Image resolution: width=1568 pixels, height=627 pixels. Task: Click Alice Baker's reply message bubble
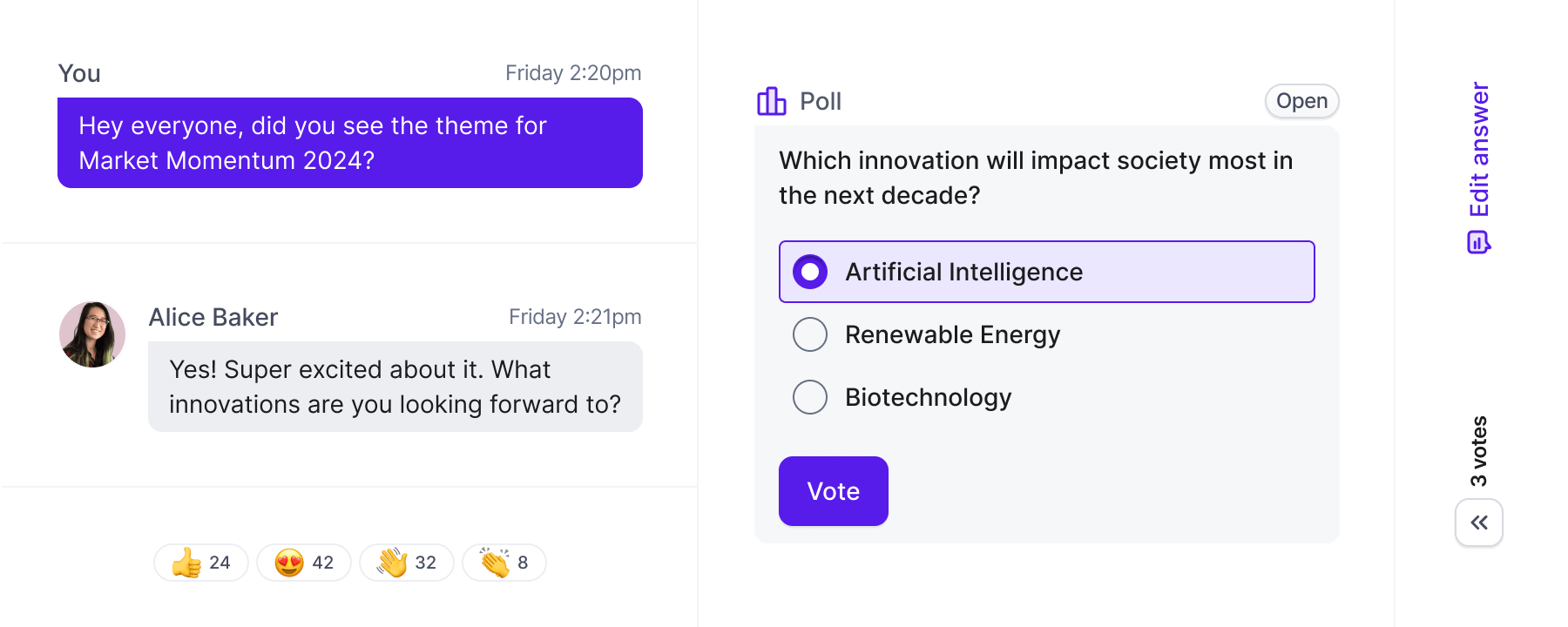point(395,387)
